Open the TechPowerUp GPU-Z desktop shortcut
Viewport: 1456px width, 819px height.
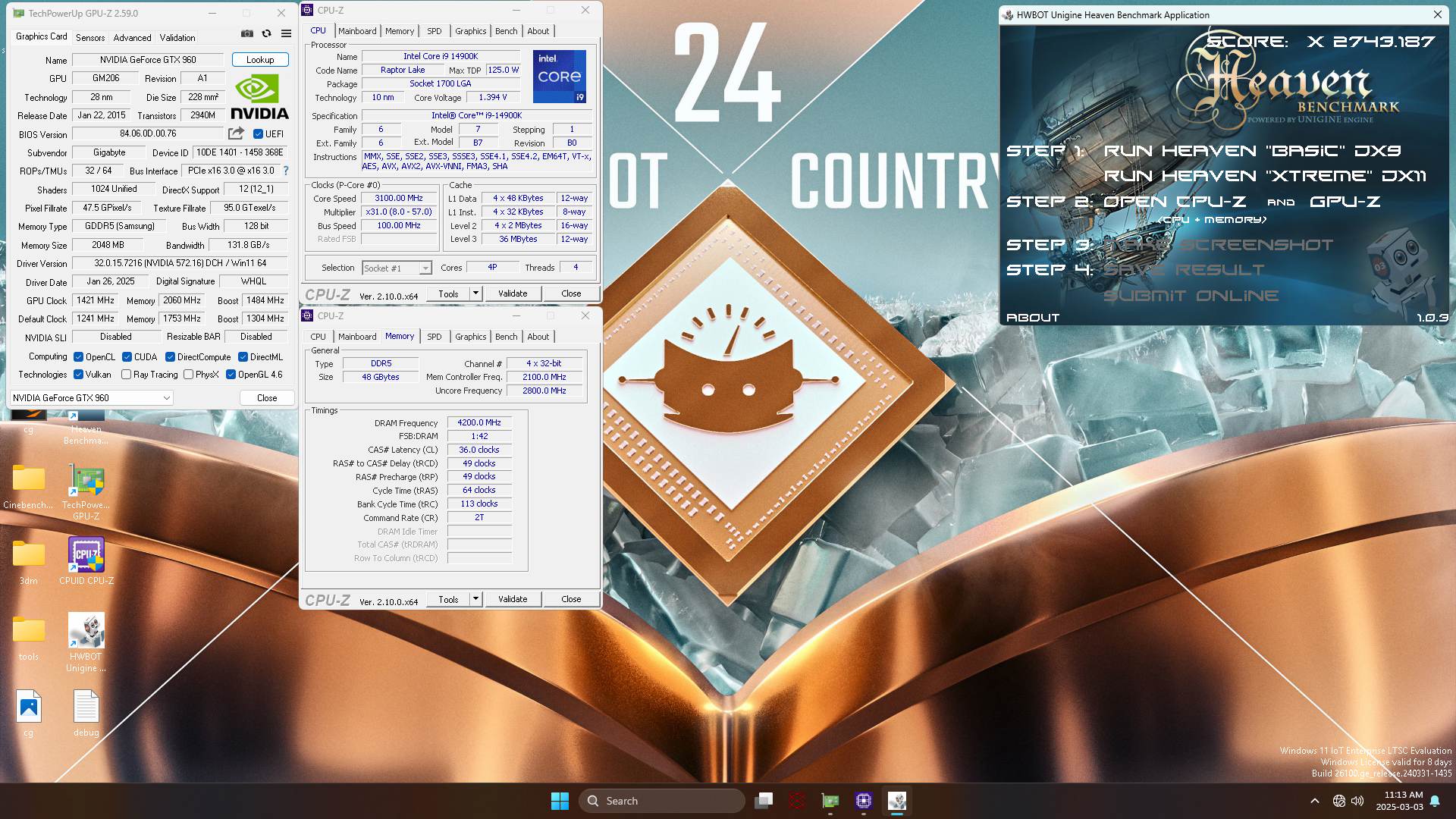pyautogui.click(x=86, y=492)
